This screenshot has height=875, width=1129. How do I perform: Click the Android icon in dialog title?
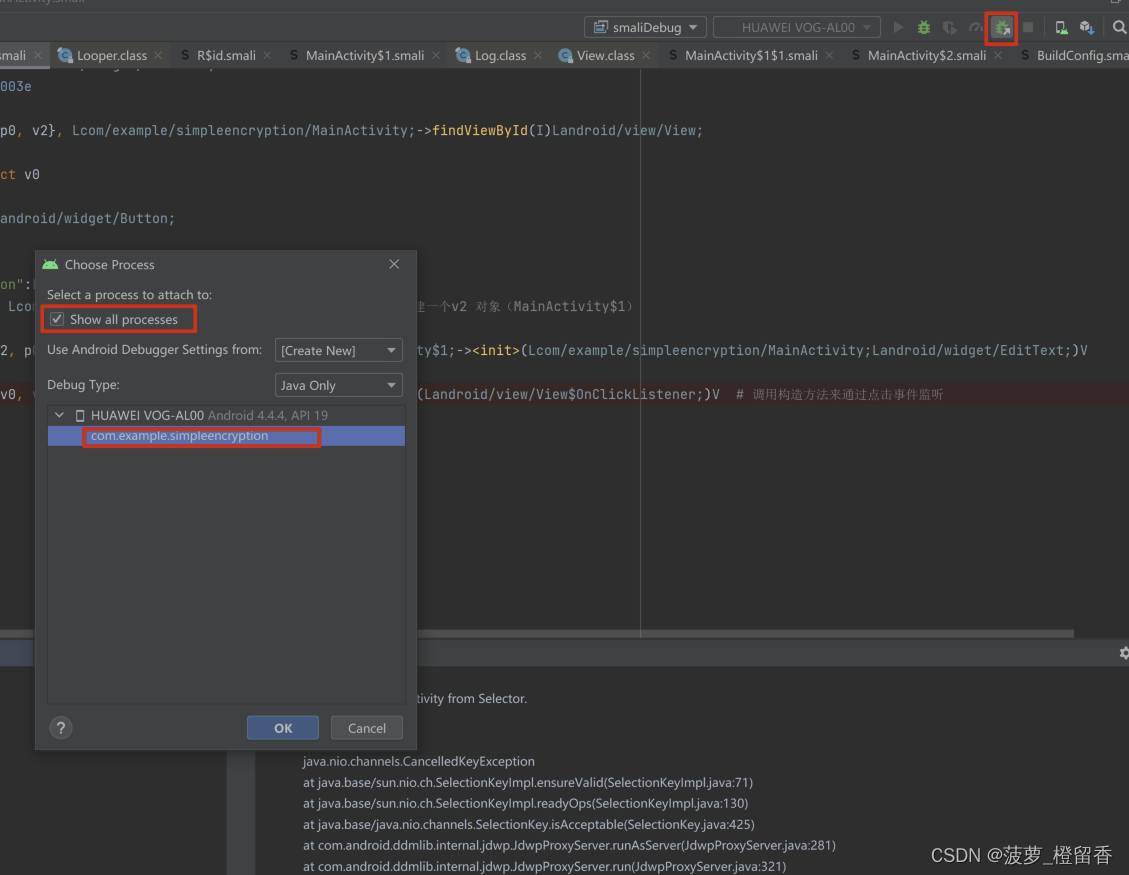tap(50, 264)
